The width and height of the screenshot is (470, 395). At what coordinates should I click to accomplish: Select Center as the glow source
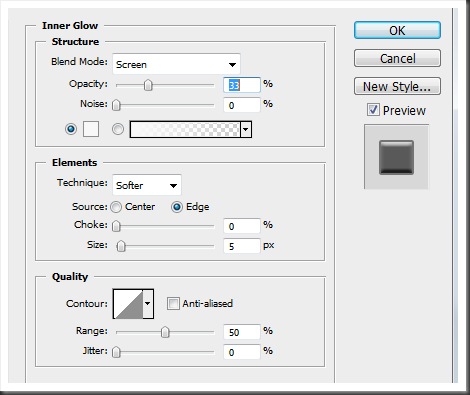point(116,207)
